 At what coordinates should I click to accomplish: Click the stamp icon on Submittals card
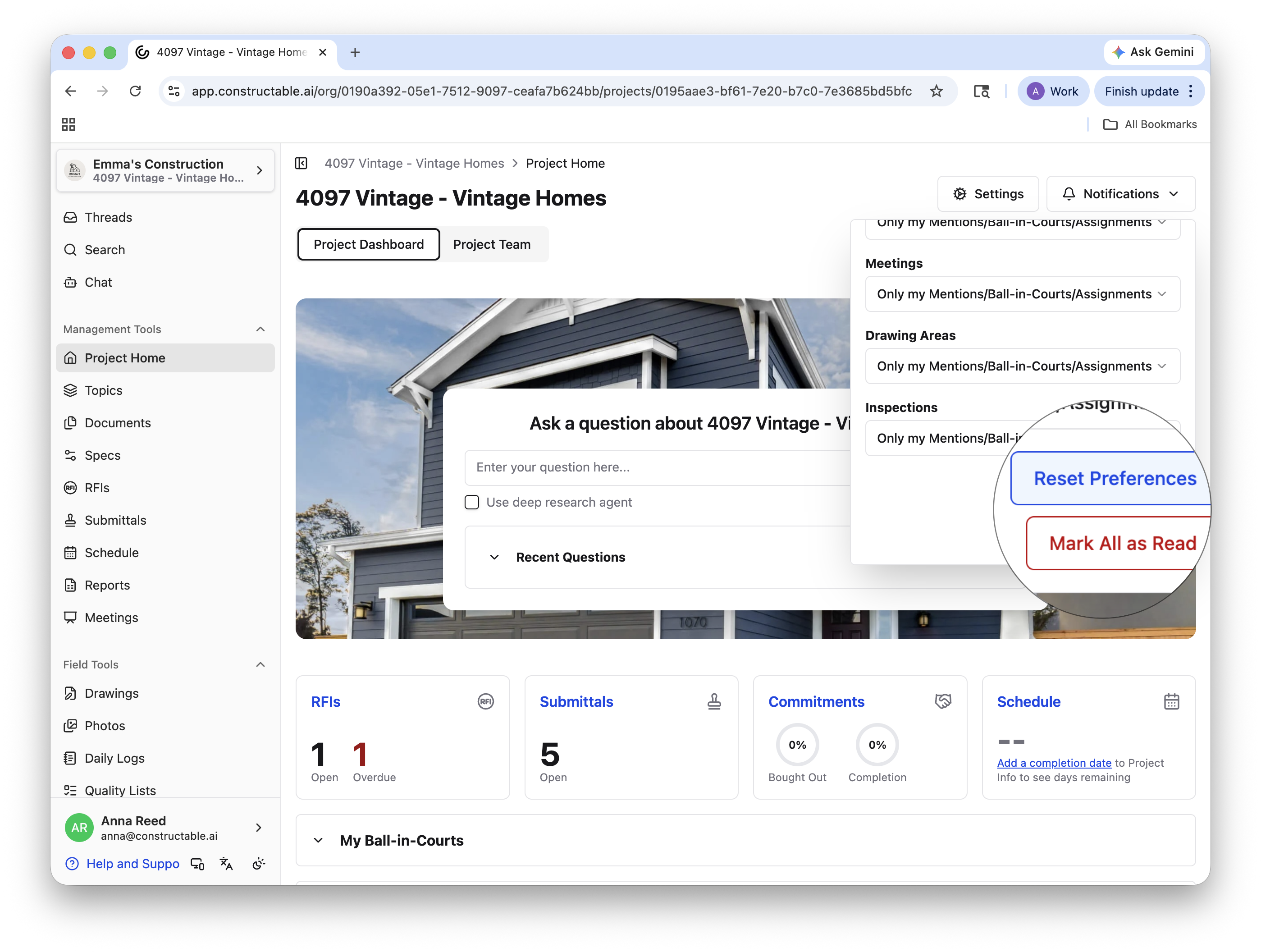coord(714,702)
